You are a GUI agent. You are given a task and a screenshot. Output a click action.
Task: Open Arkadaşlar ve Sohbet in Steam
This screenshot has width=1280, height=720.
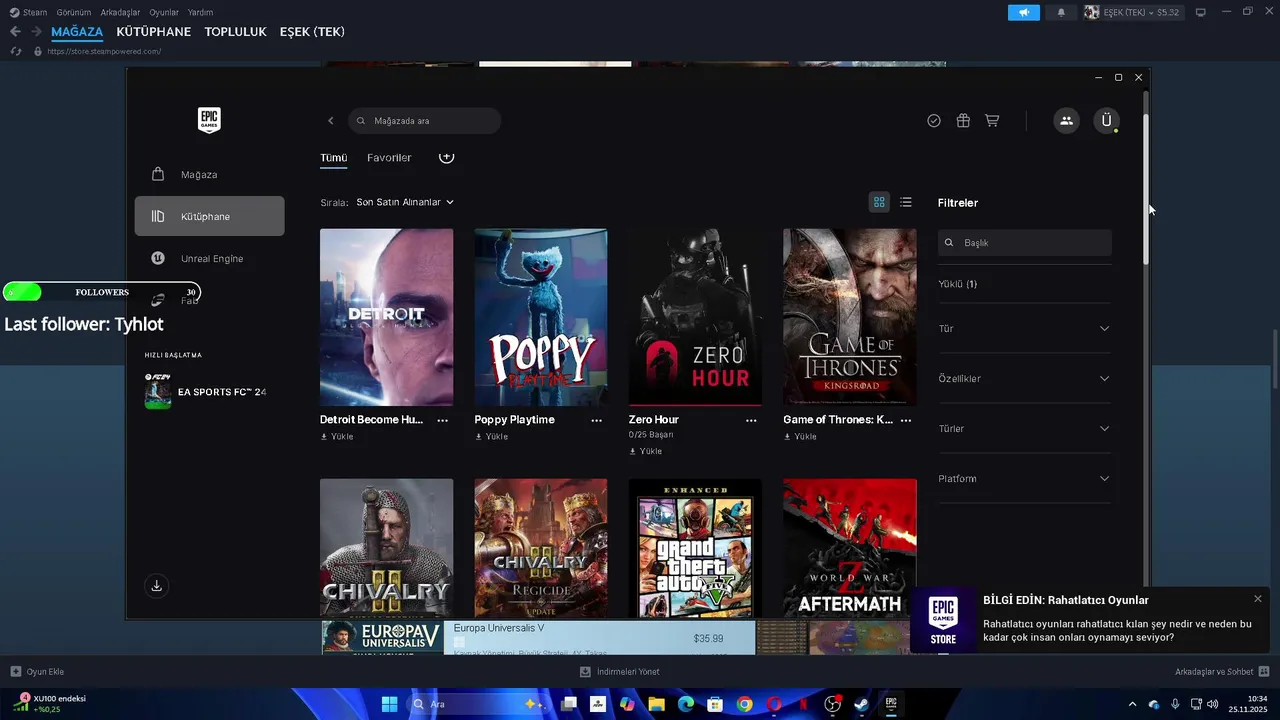pyautogui.click(x=1222, y=671)
